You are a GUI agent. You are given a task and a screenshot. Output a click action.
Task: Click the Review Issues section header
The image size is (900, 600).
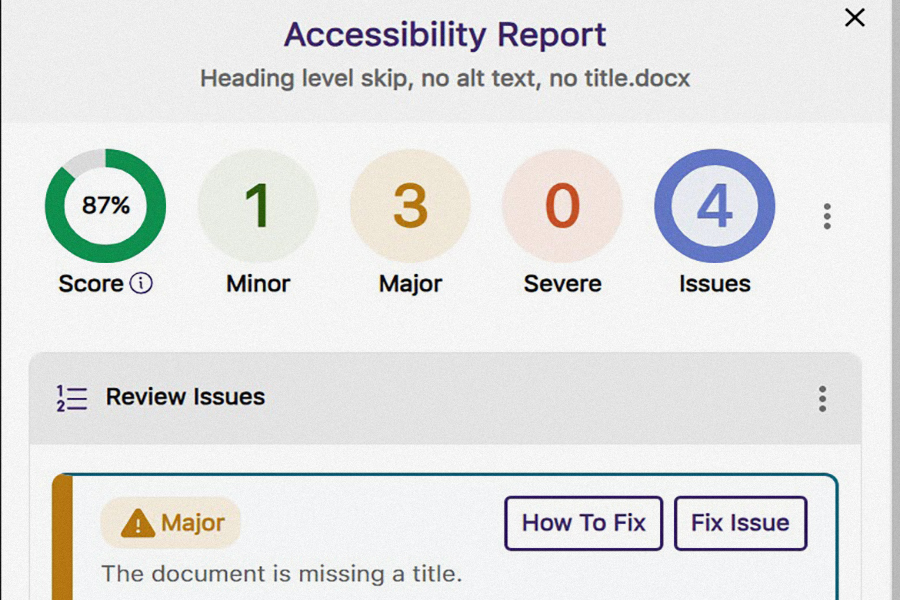(184, 397)
